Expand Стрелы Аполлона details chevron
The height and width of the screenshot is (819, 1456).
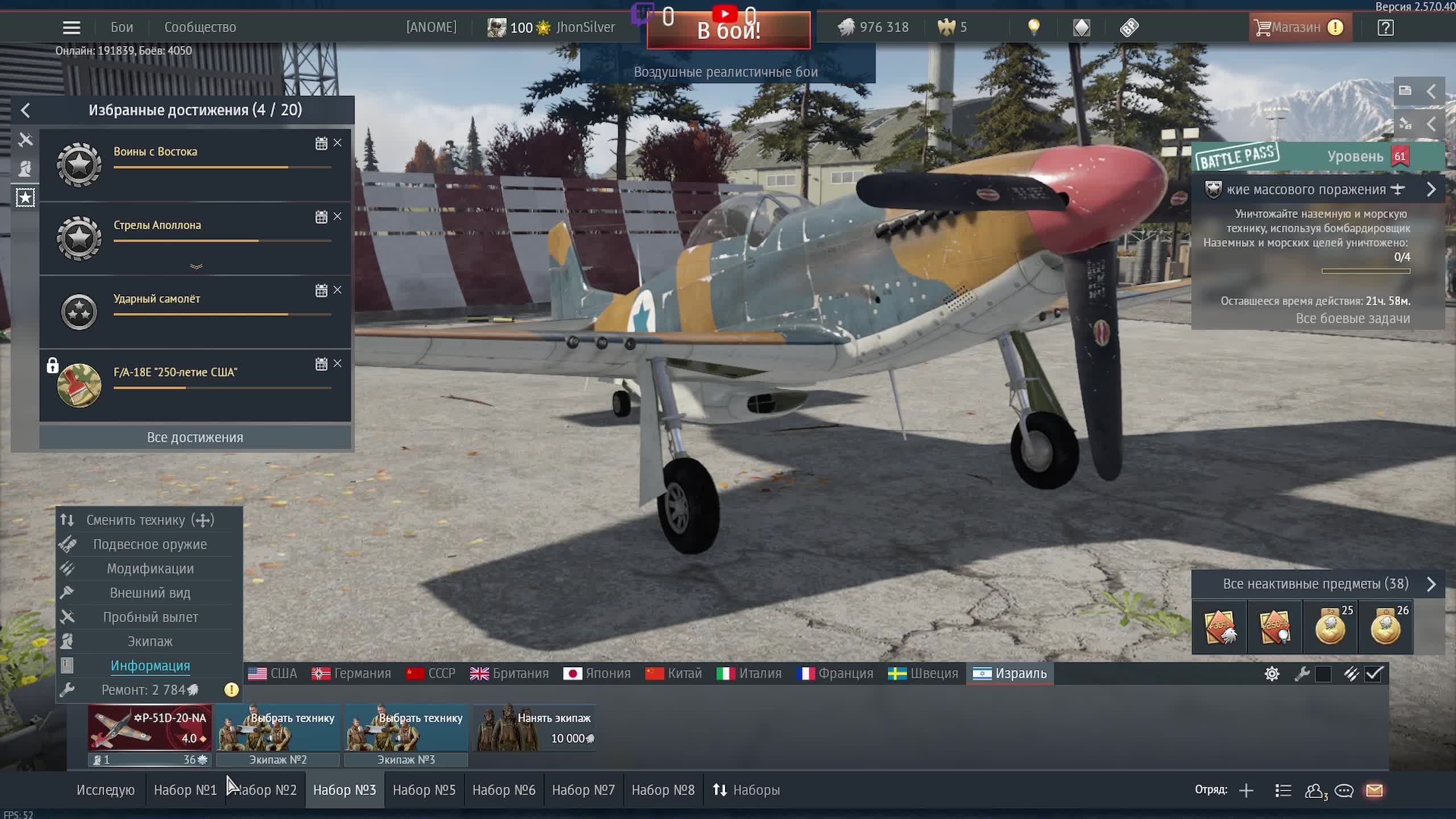click(196, 266)
